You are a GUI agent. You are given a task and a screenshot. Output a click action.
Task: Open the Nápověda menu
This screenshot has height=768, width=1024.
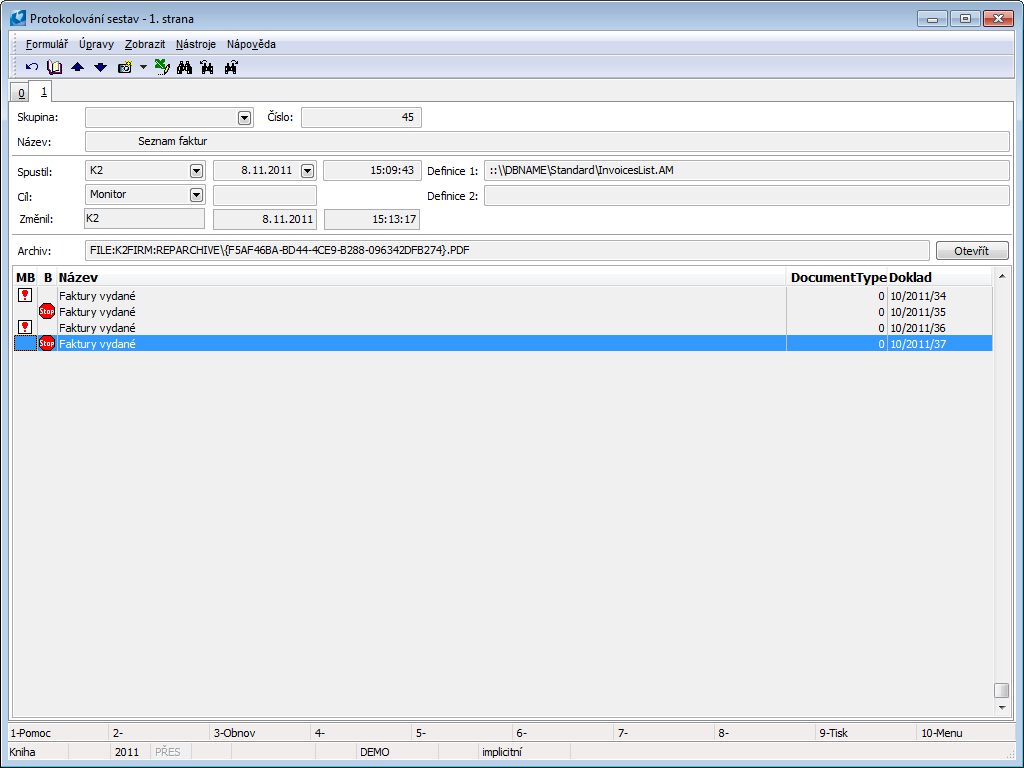(x=251, y=44)
